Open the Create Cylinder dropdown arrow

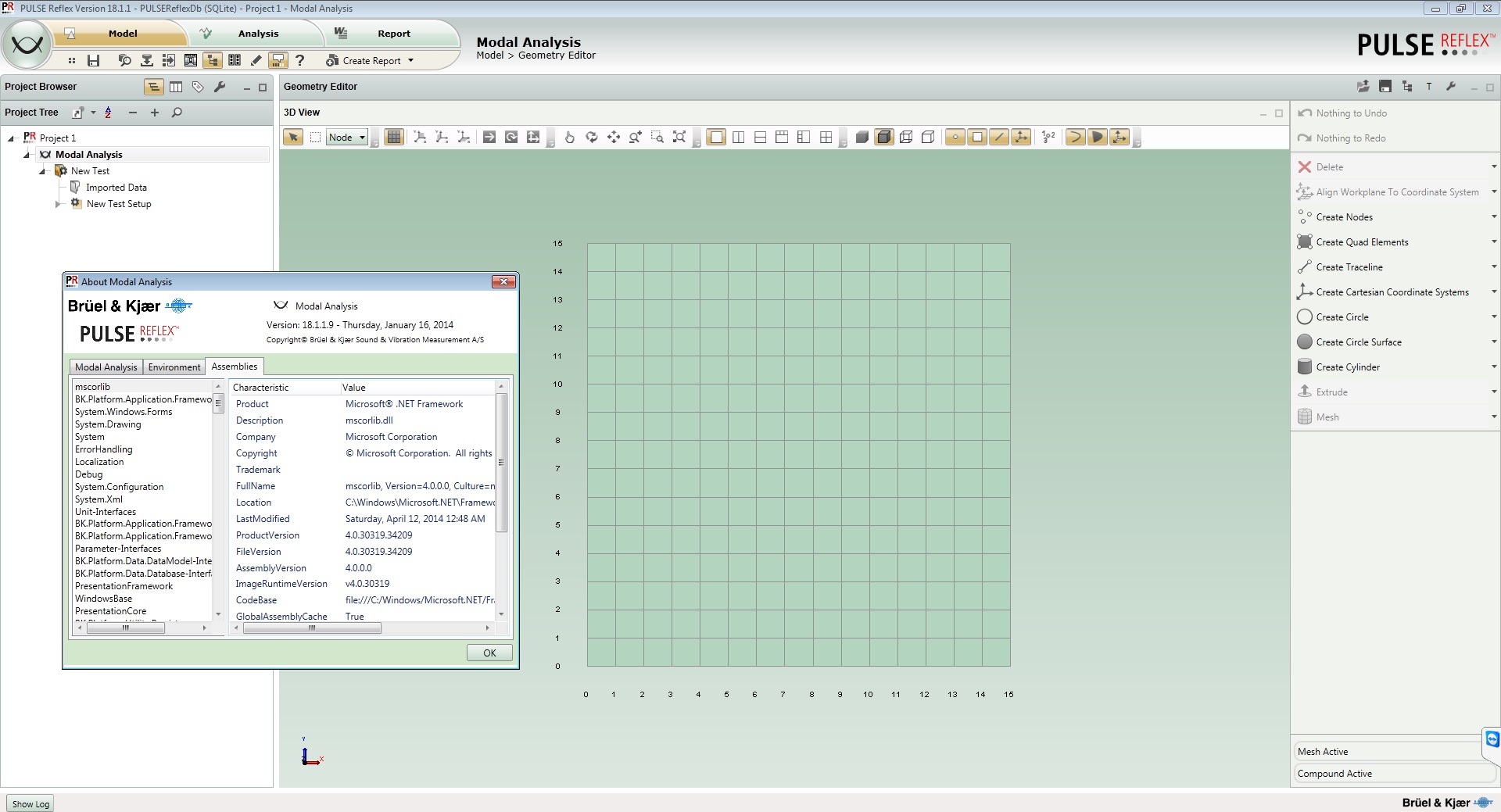click(x=1493, y=367)
